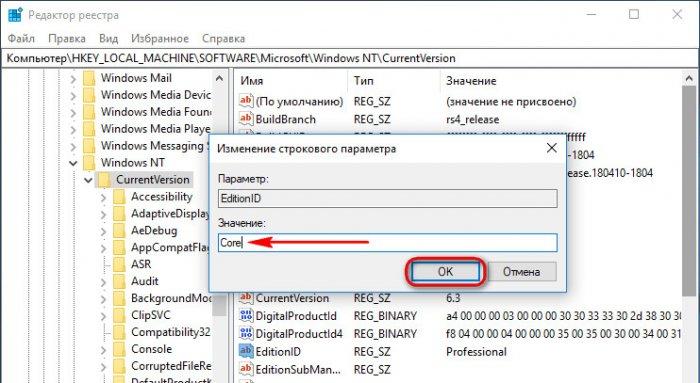Click the tree pane scroll up arrow

tap(219, 79)
